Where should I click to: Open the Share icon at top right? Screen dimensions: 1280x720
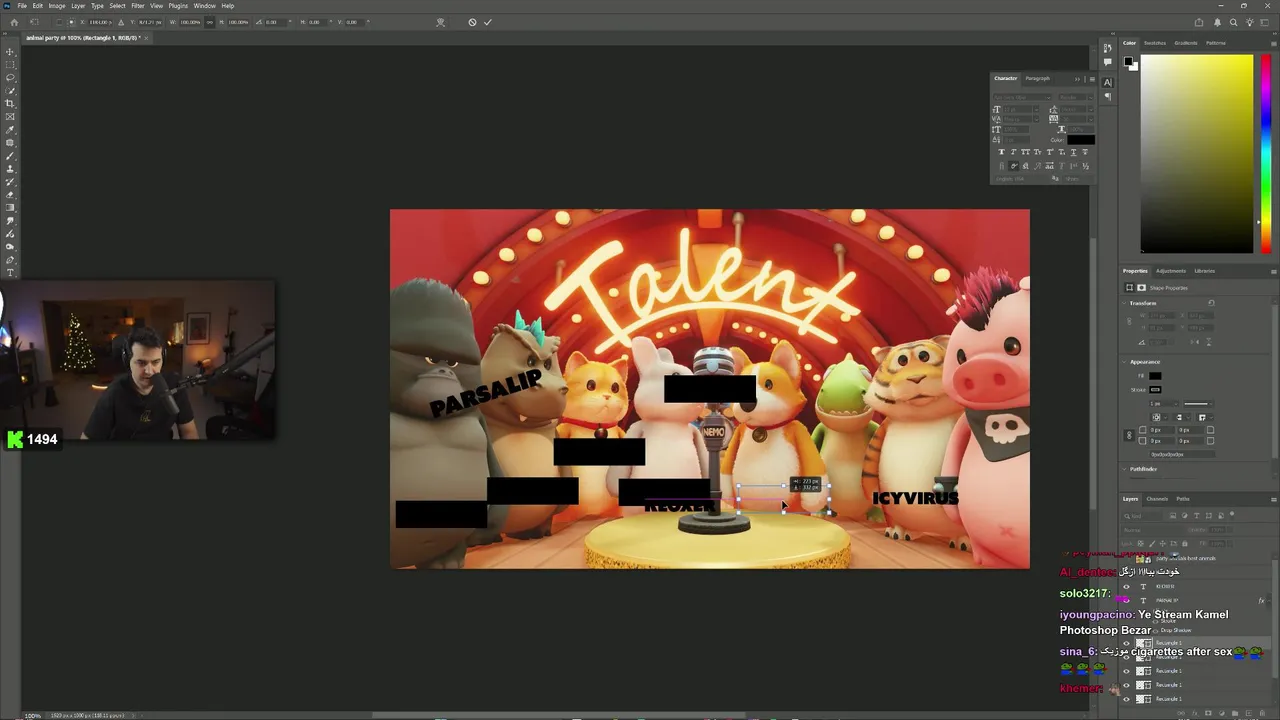tap(1199, 22)
